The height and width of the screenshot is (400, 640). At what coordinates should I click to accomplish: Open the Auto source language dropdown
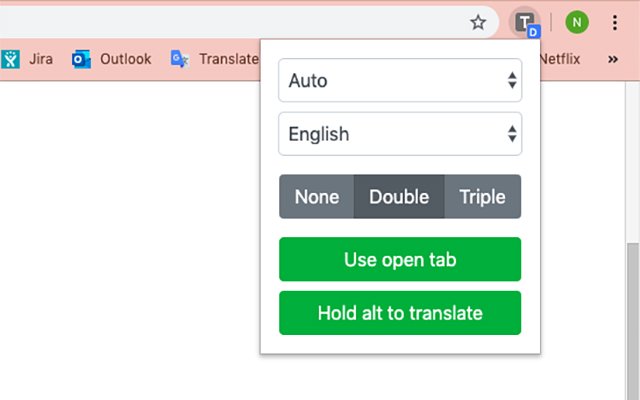400,80
